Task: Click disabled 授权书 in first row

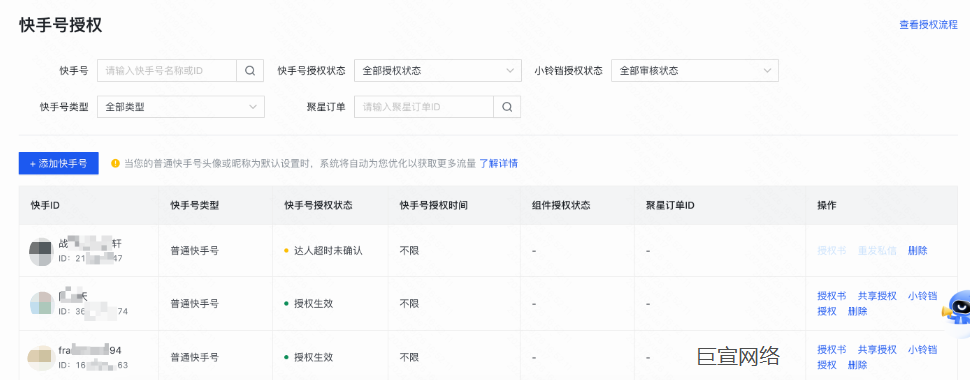Action: (831, 251)
